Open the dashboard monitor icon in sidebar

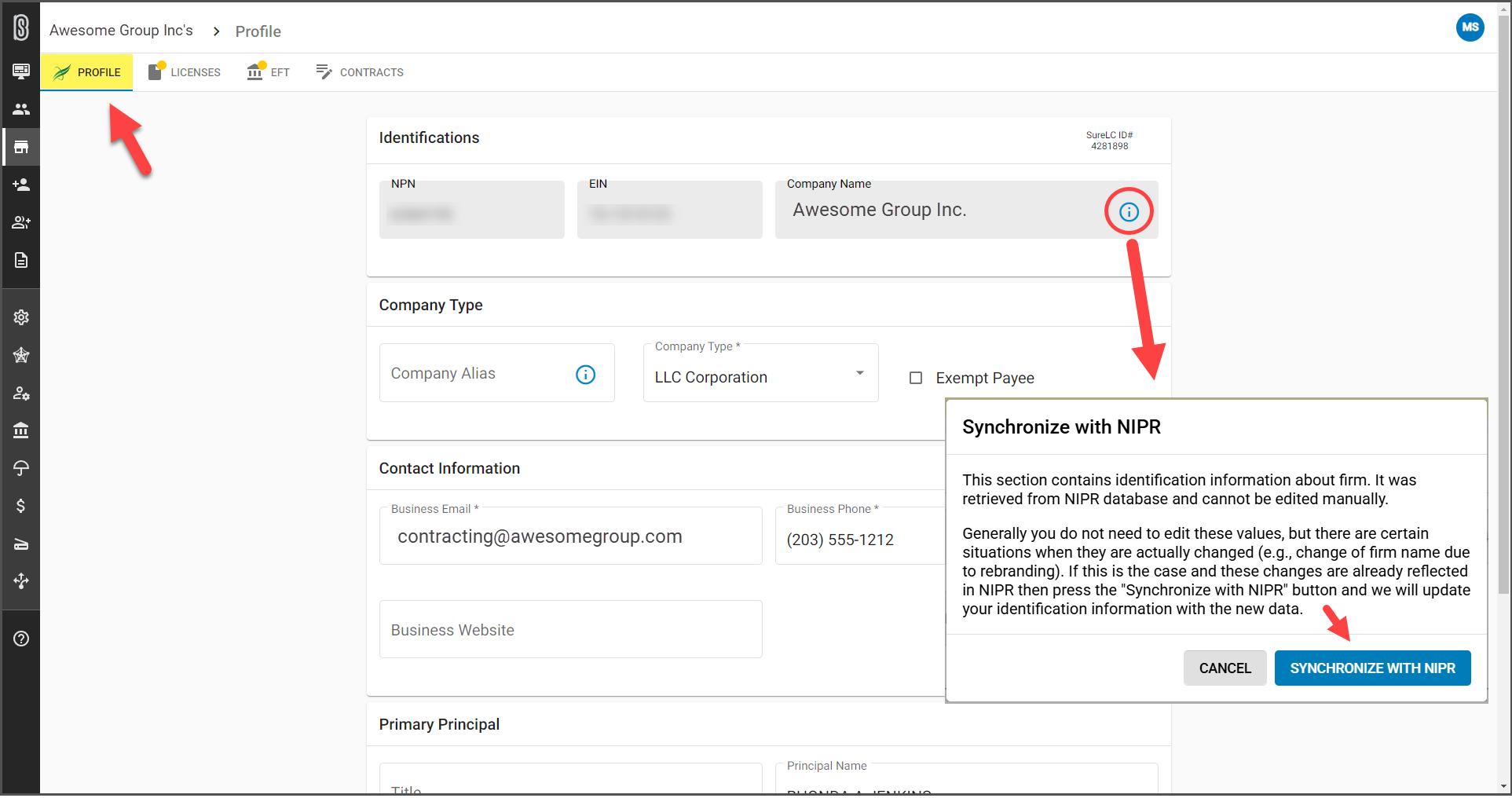tap(21, 71)
